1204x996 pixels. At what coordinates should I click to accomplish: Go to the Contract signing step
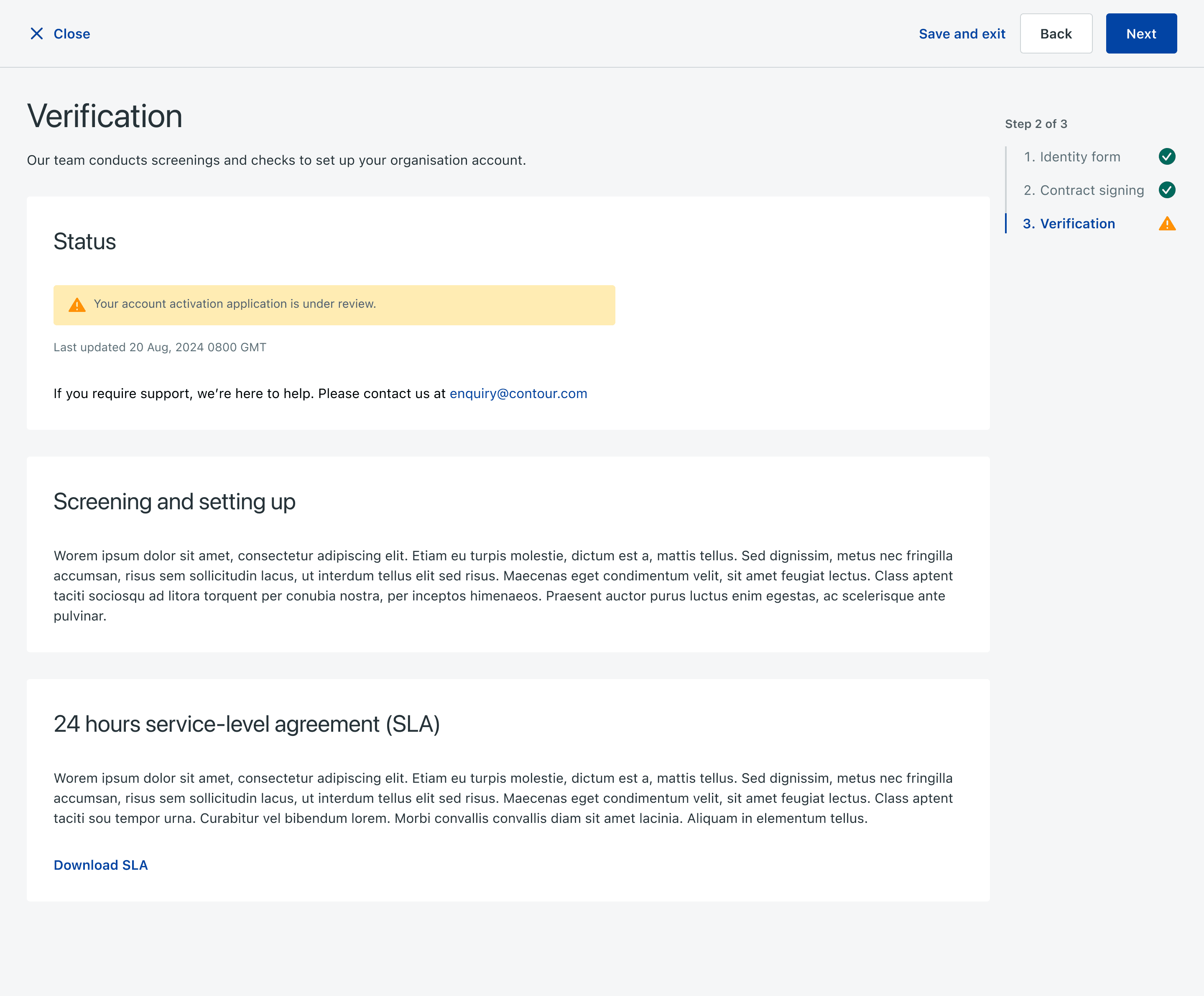click(1084, 190)
